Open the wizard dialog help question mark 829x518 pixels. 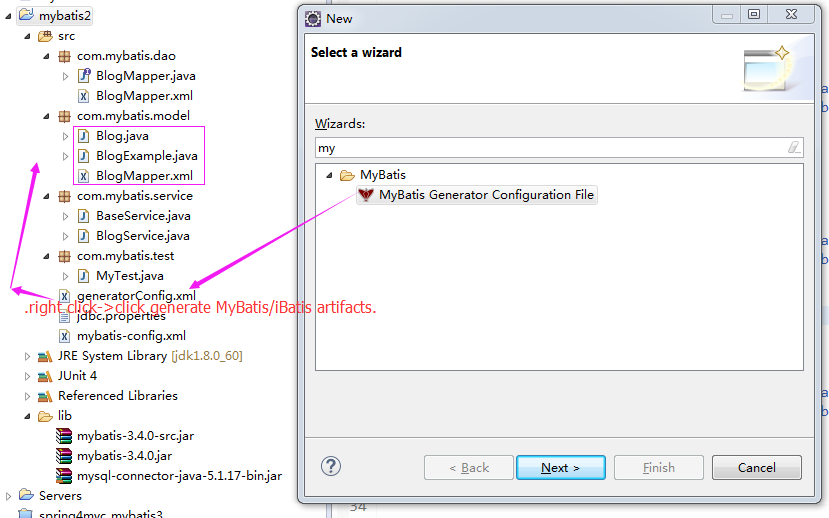[x=331, y=466]
